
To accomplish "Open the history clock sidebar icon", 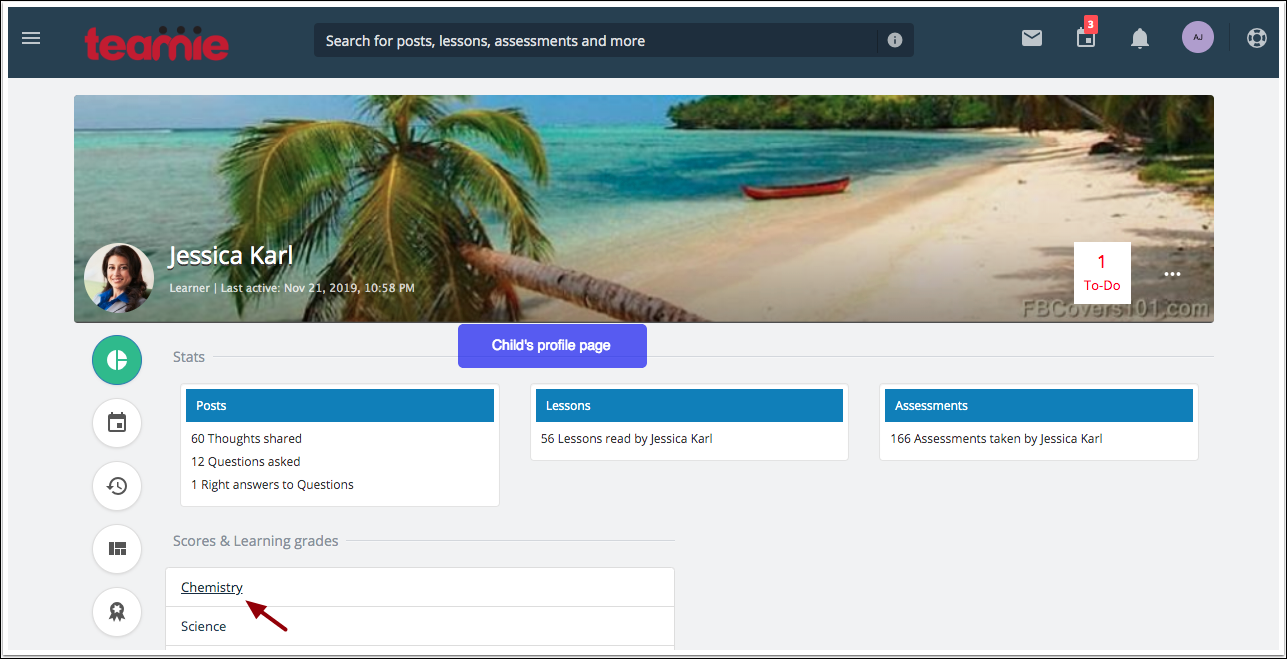I will pyautogui.click(x=117, y=486).
